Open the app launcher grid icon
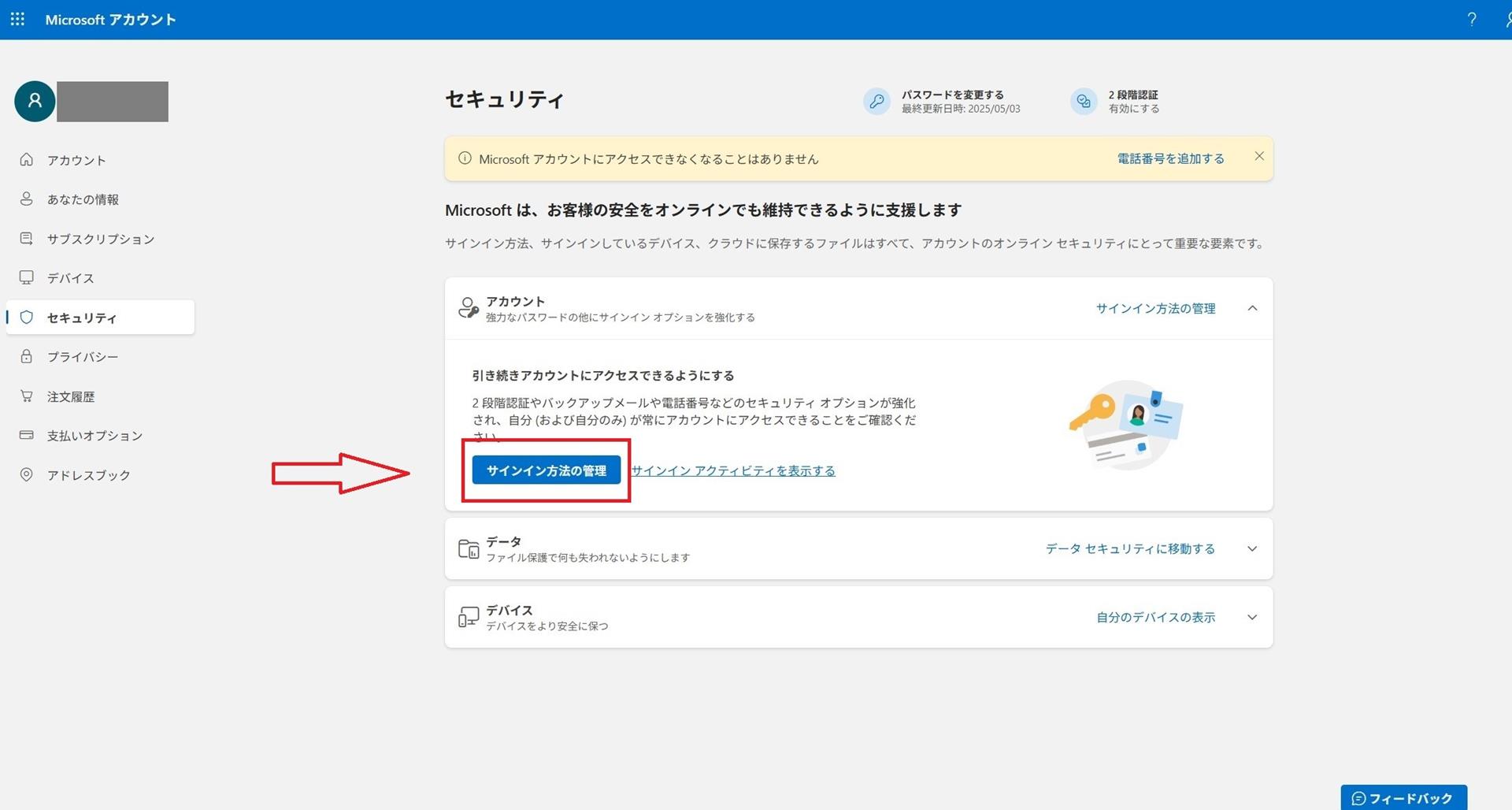 point(17,19)
